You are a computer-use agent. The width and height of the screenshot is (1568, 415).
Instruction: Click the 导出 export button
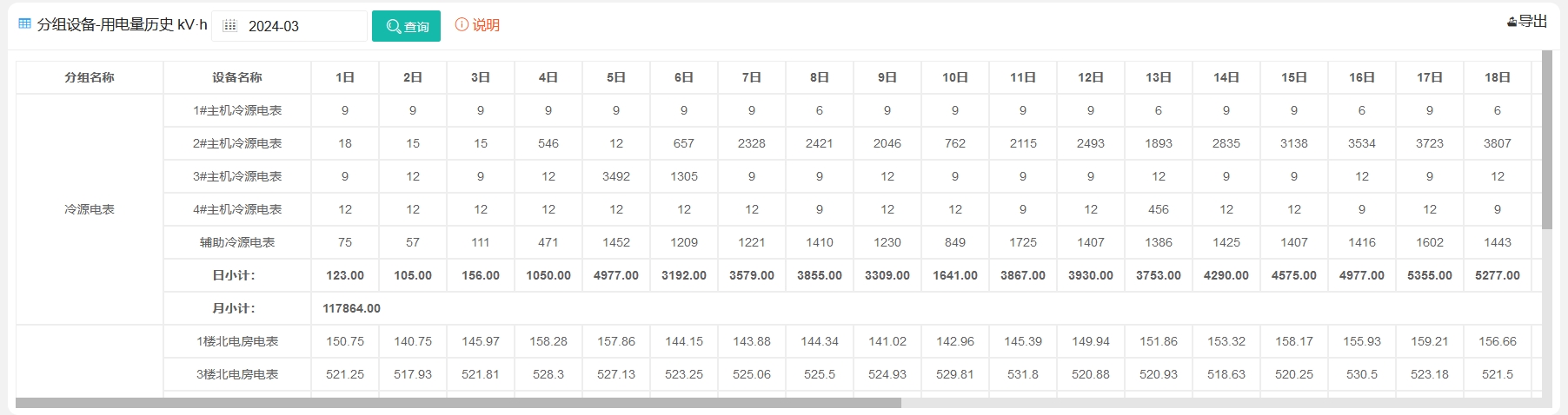pos(1527,22)
